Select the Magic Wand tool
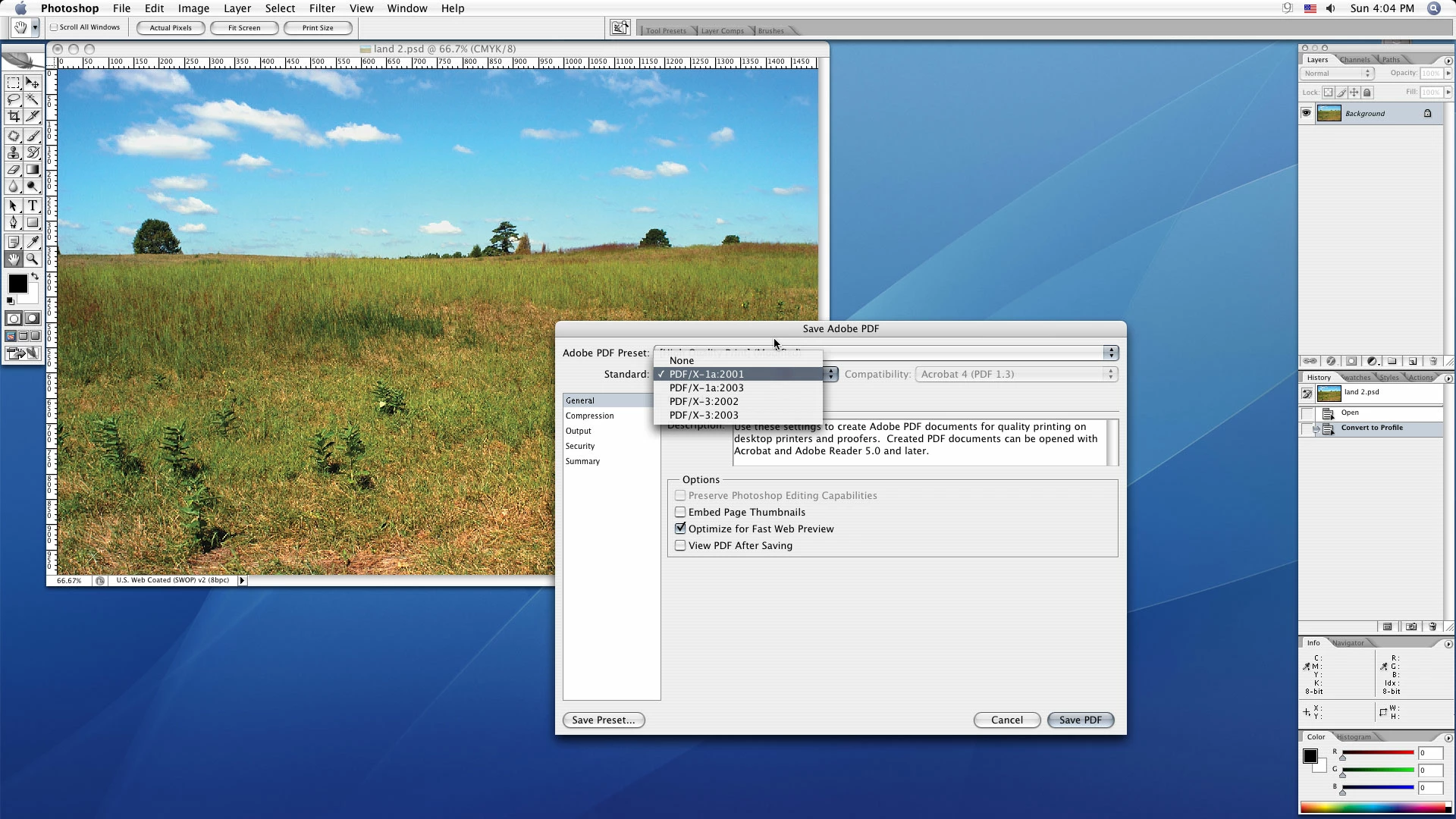The image size is (1456, 819). point(33,99)
